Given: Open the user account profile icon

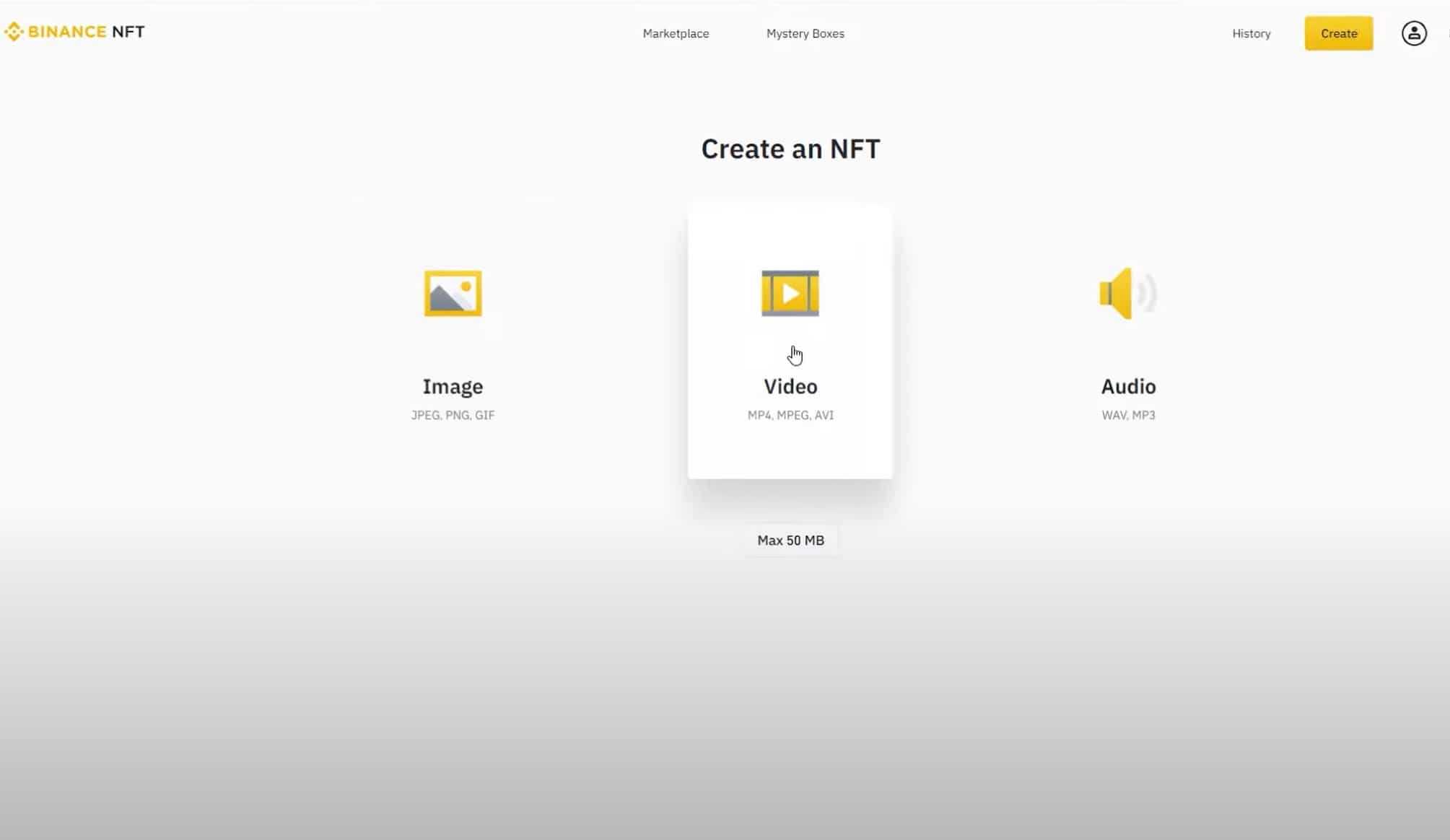Looking at the screenshot, I should pos(1413,33).
